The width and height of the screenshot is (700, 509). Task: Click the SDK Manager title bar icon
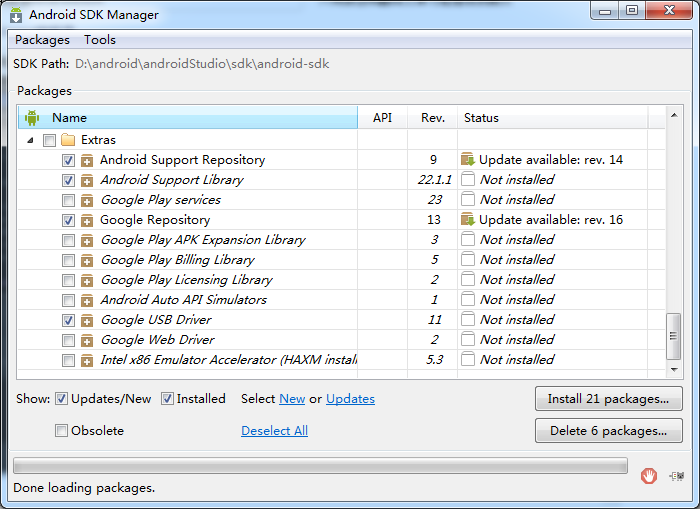(x=16, y=15)
